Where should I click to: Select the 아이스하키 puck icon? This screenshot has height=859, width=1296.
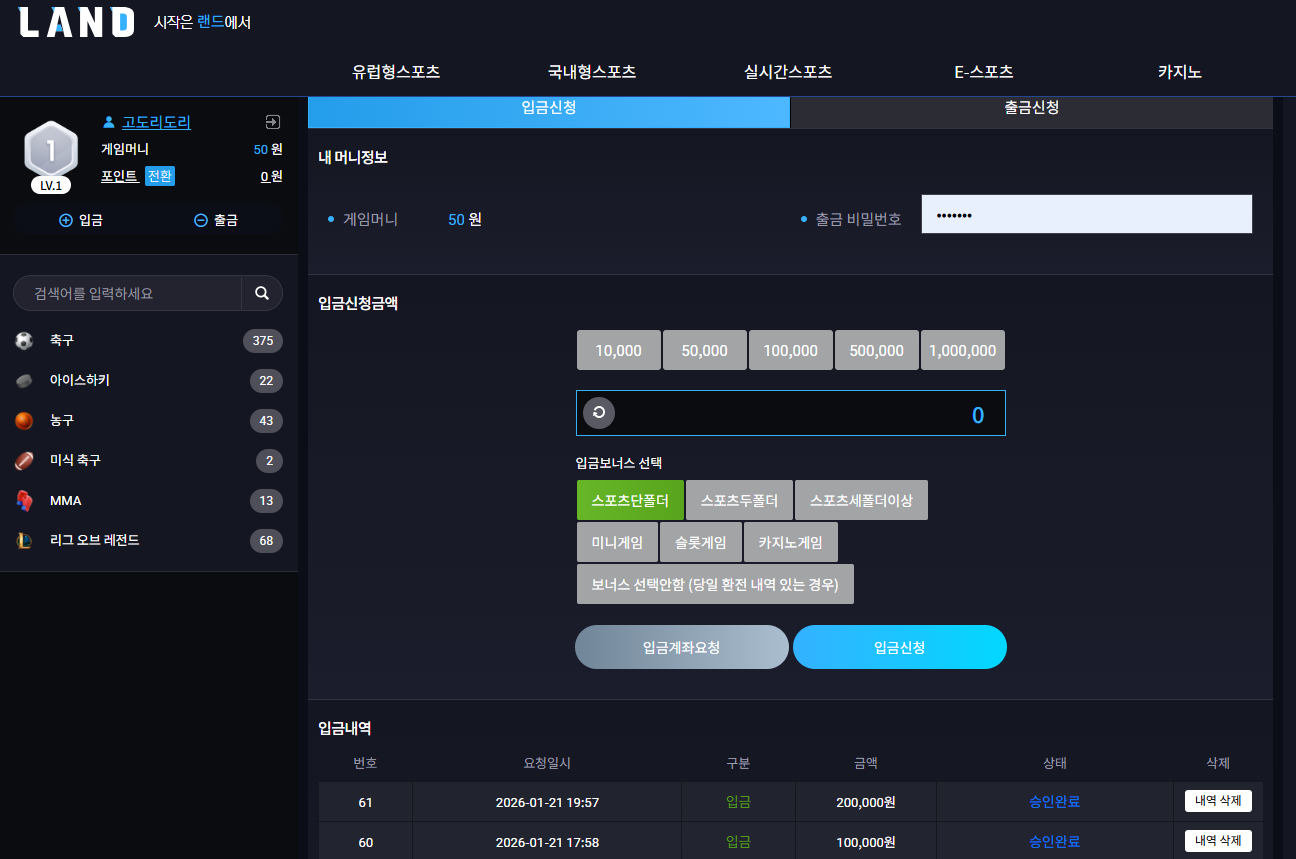tap(24, 381)
